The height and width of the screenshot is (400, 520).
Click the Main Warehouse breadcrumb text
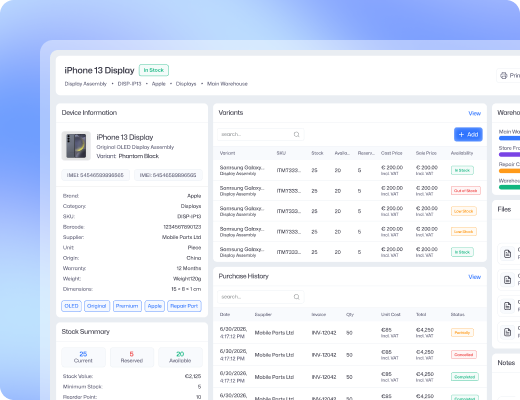(x=227, y=84)
